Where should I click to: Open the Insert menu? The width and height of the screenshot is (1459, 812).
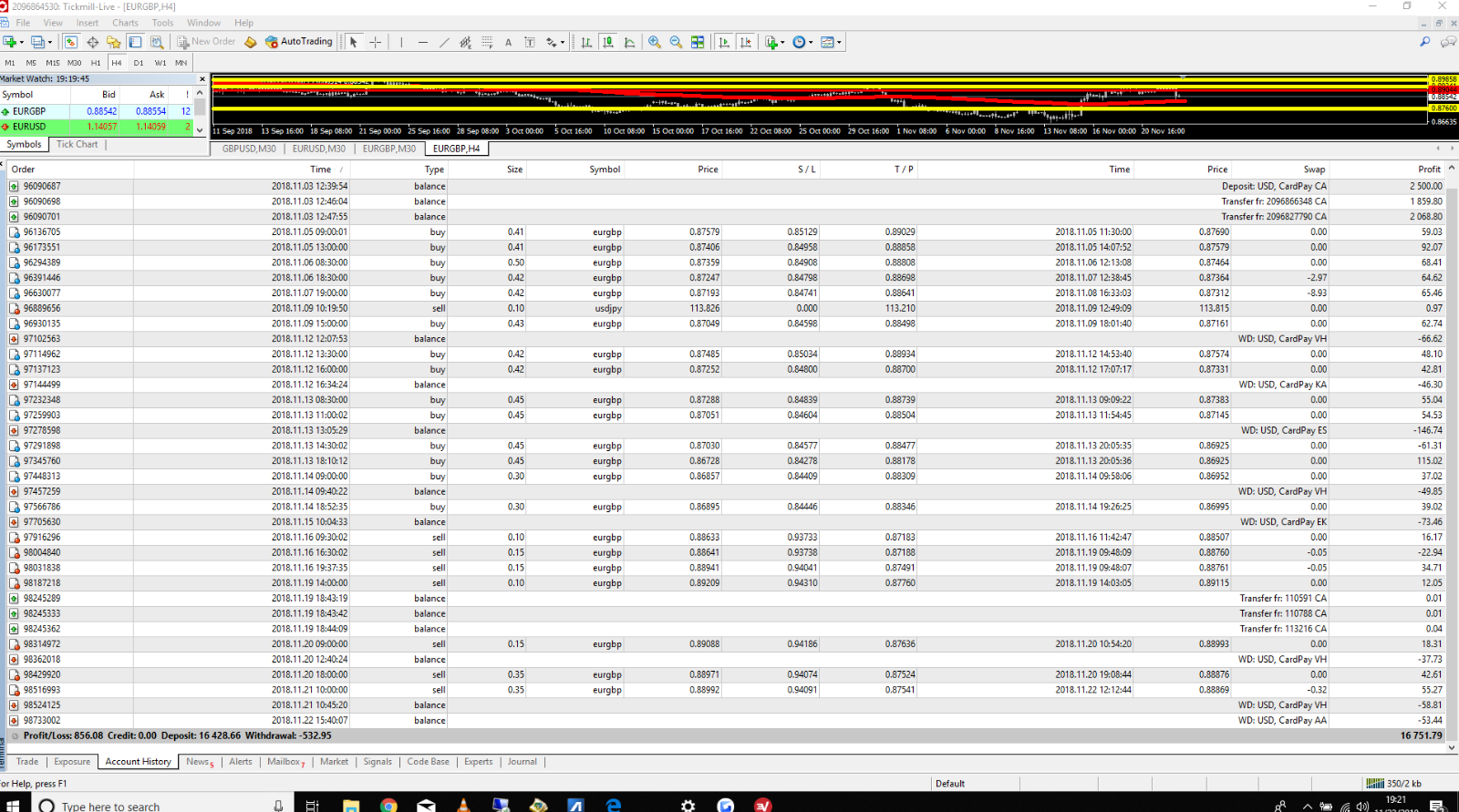click(88, 23)
